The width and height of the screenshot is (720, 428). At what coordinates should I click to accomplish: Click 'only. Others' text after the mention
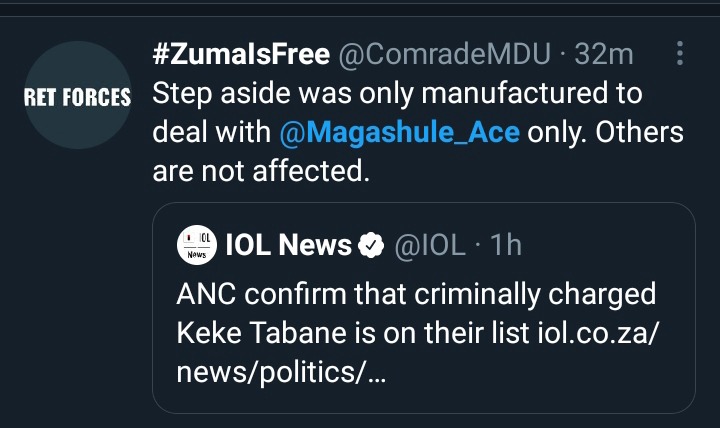pyautogui.click(x=606, y=132)
